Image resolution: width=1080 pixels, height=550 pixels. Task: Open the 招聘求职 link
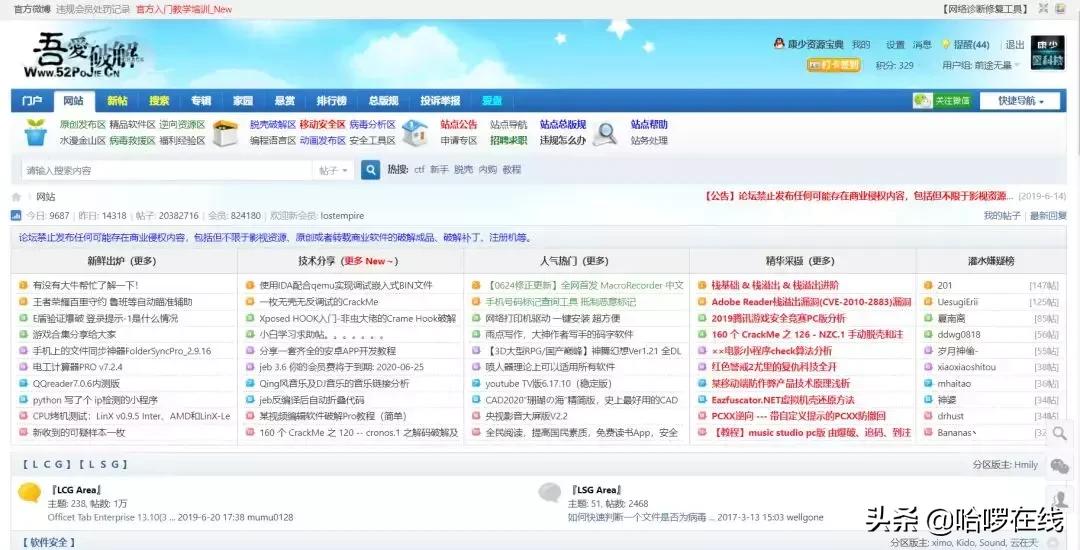point(508,140)
